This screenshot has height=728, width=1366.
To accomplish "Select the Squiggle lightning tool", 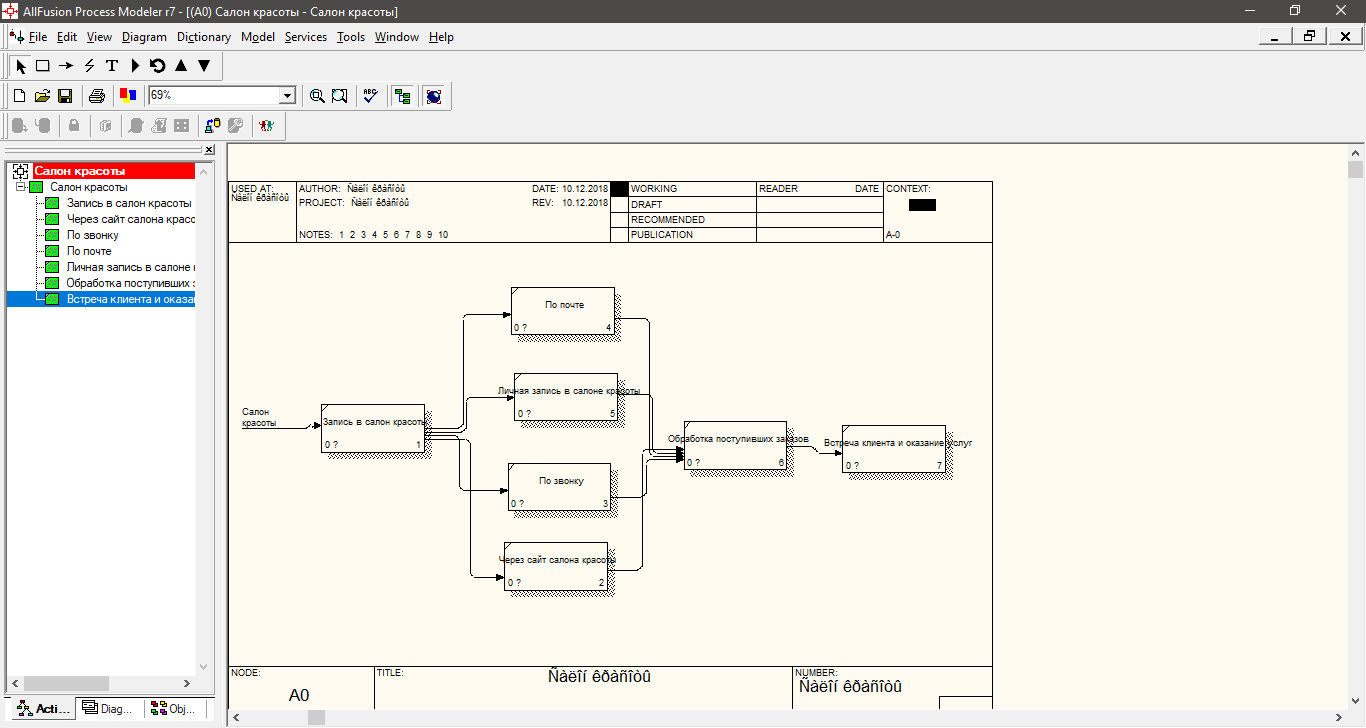I will pos(89,66).
